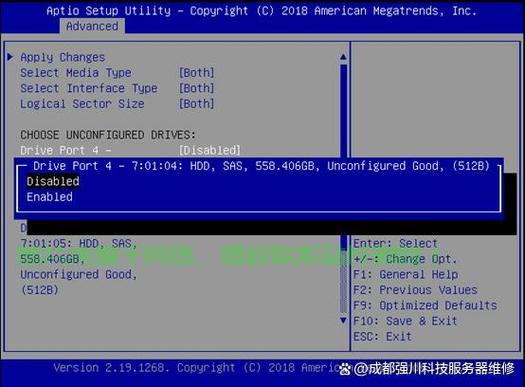The image size is (525, 387).
Task: Click the F1: General Help line
Action: point(405,275)
